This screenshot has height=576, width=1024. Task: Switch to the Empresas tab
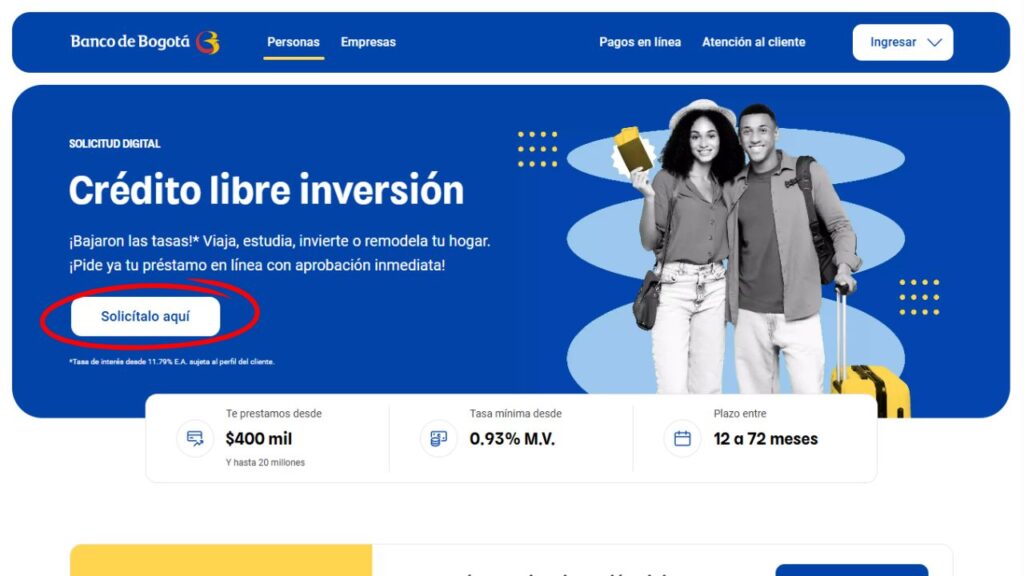(368, 42)
